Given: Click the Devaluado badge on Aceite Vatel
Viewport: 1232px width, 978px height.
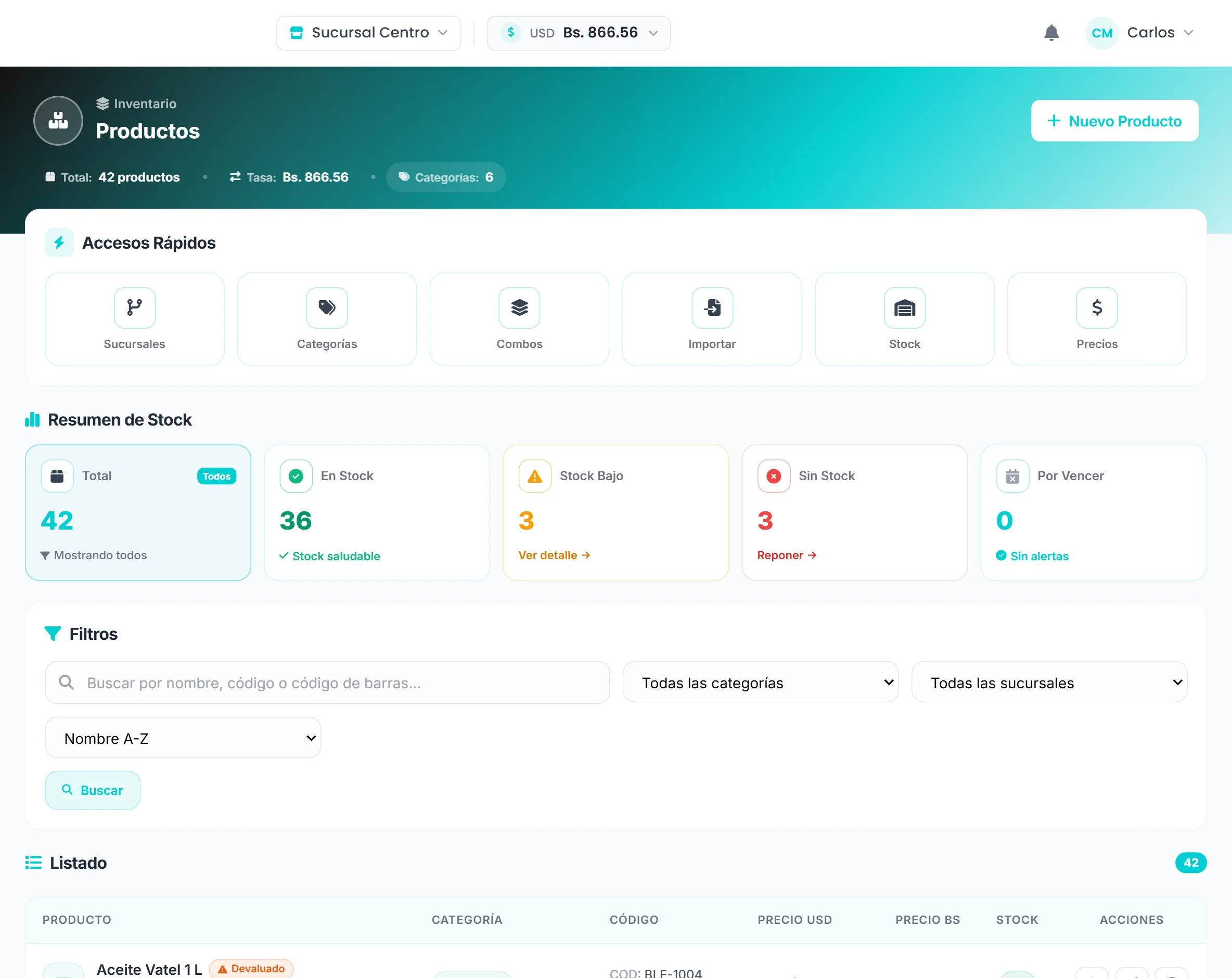Looking at the screenshot, I should (251, 969).
